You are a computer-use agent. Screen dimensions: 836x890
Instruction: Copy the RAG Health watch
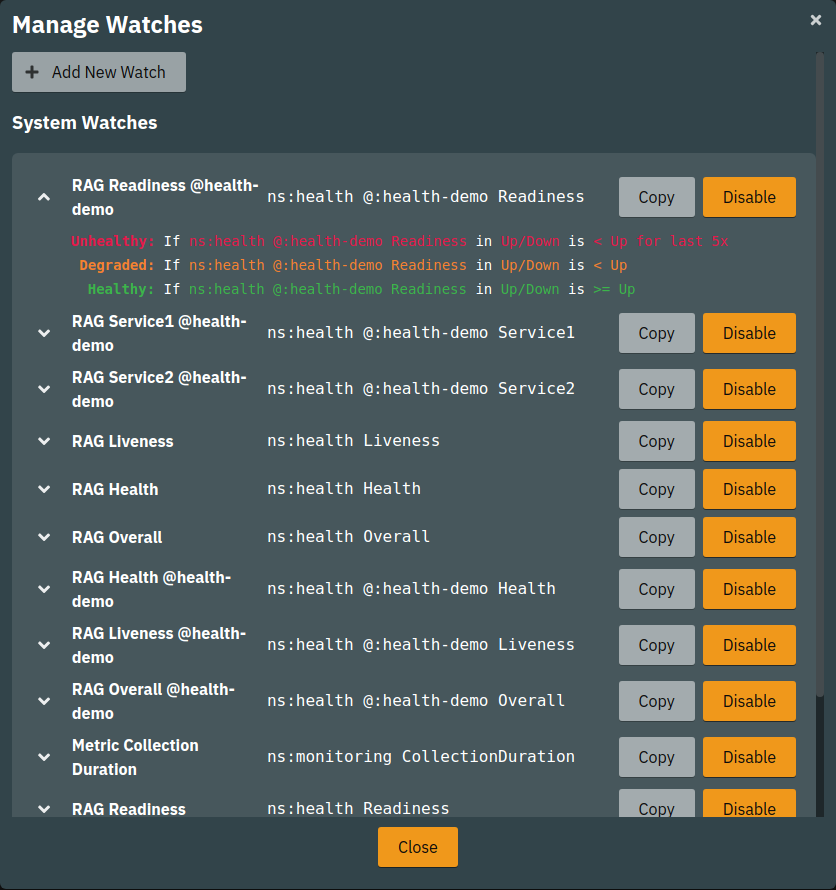[x=656, y=489]
